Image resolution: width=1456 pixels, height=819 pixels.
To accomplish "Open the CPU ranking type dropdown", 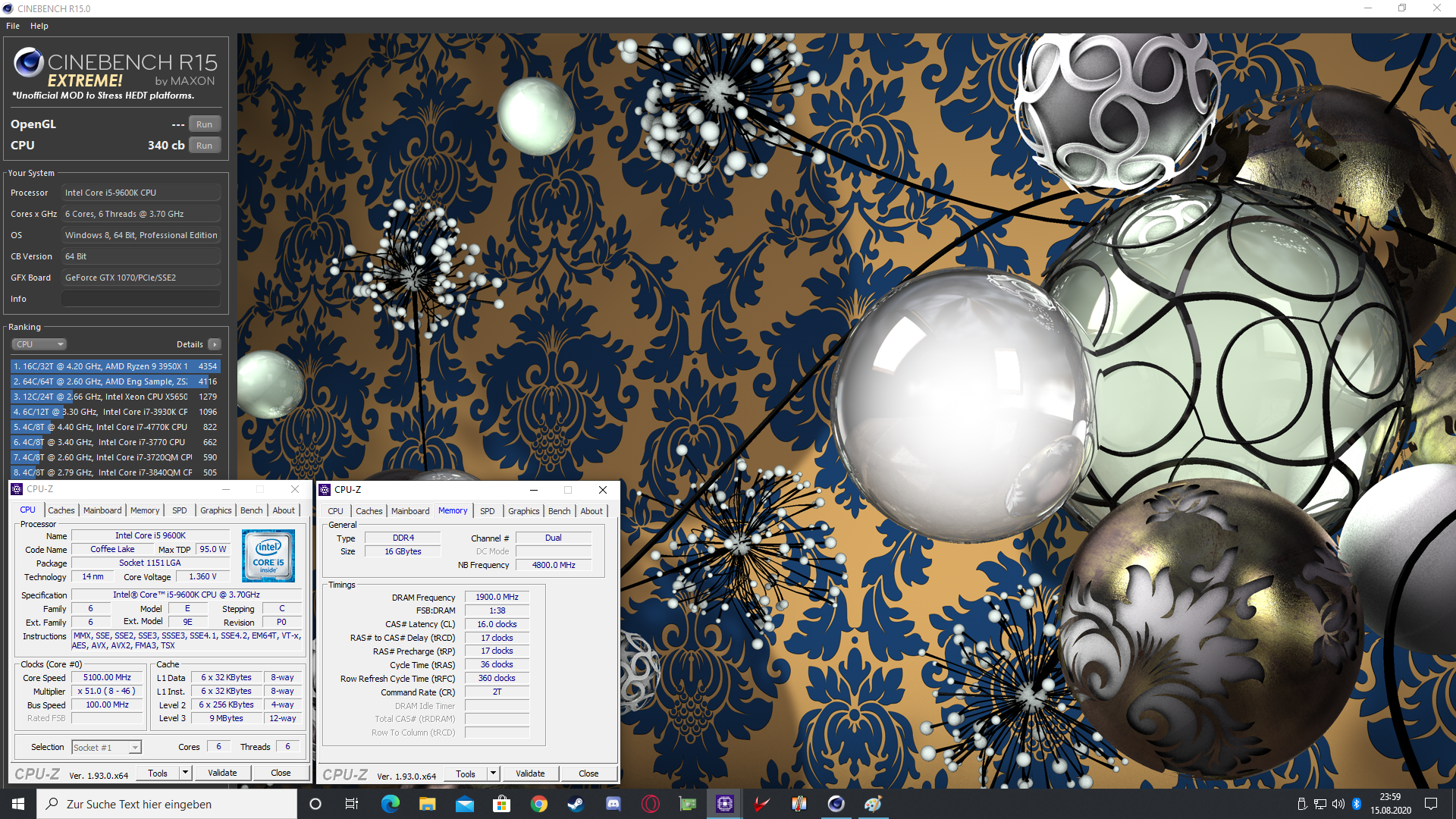I will click(x=39, y=344).
